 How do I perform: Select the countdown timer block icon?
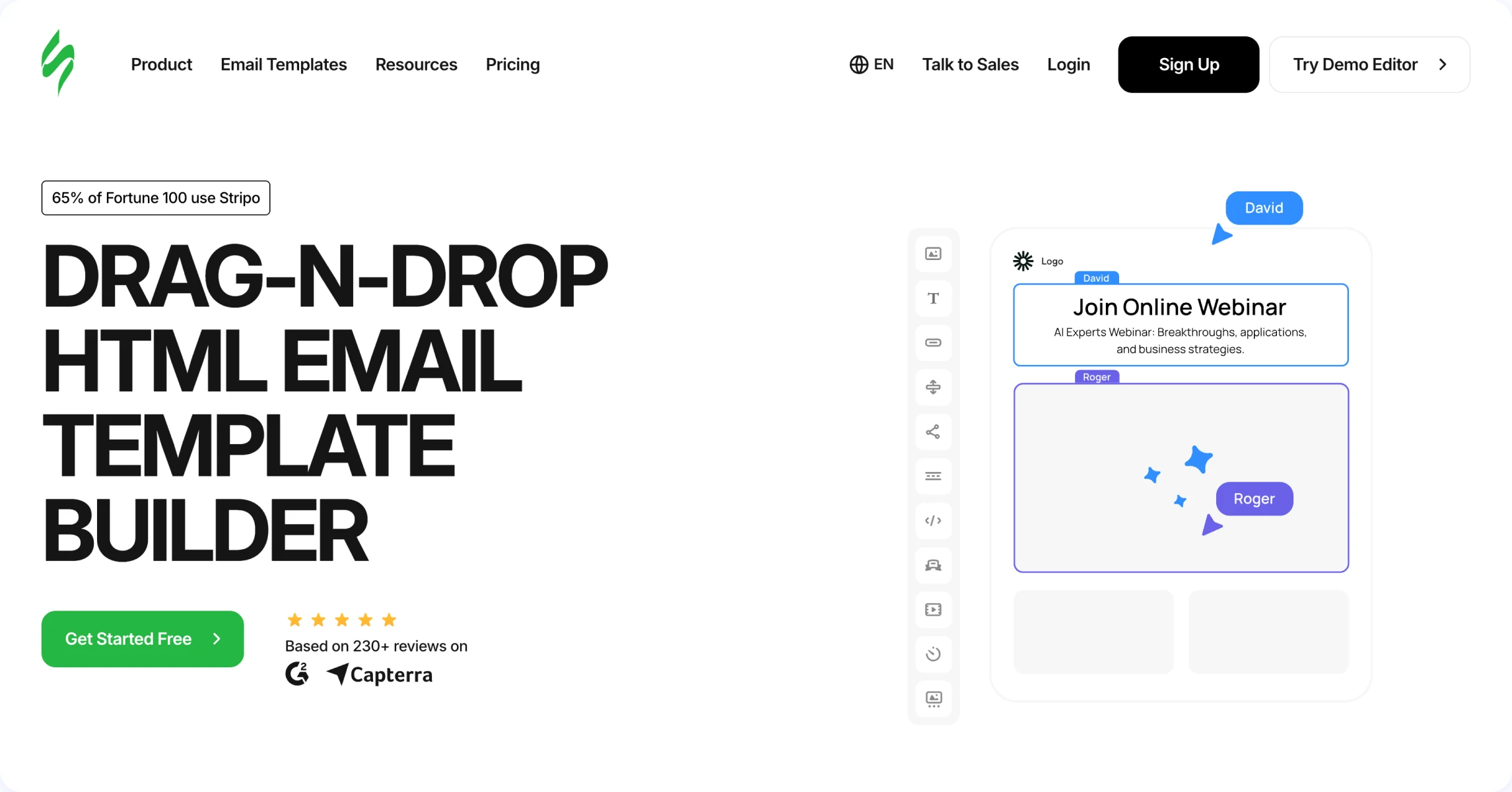click(933, 654)
